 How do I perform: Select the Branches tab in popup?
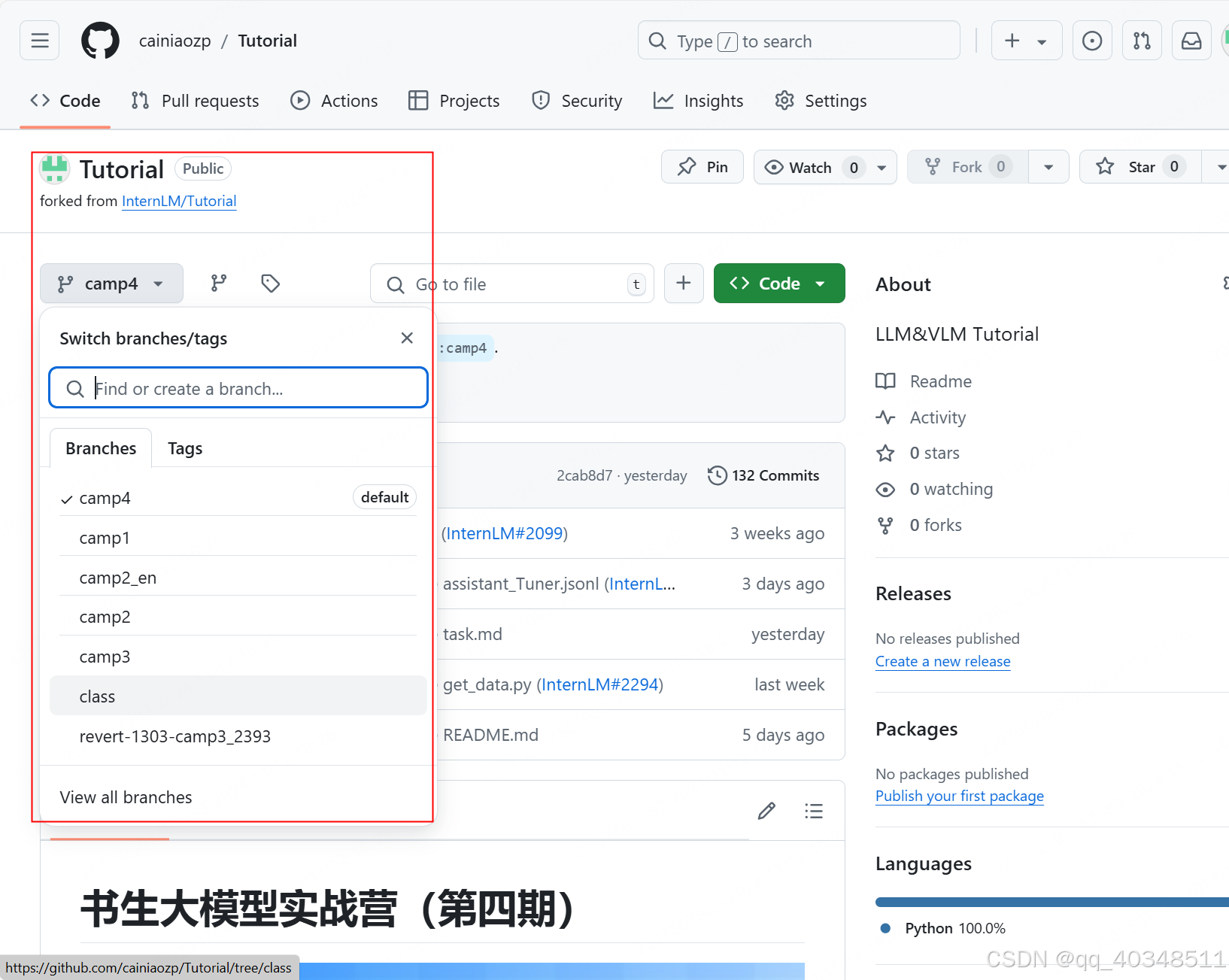(101, 448)
